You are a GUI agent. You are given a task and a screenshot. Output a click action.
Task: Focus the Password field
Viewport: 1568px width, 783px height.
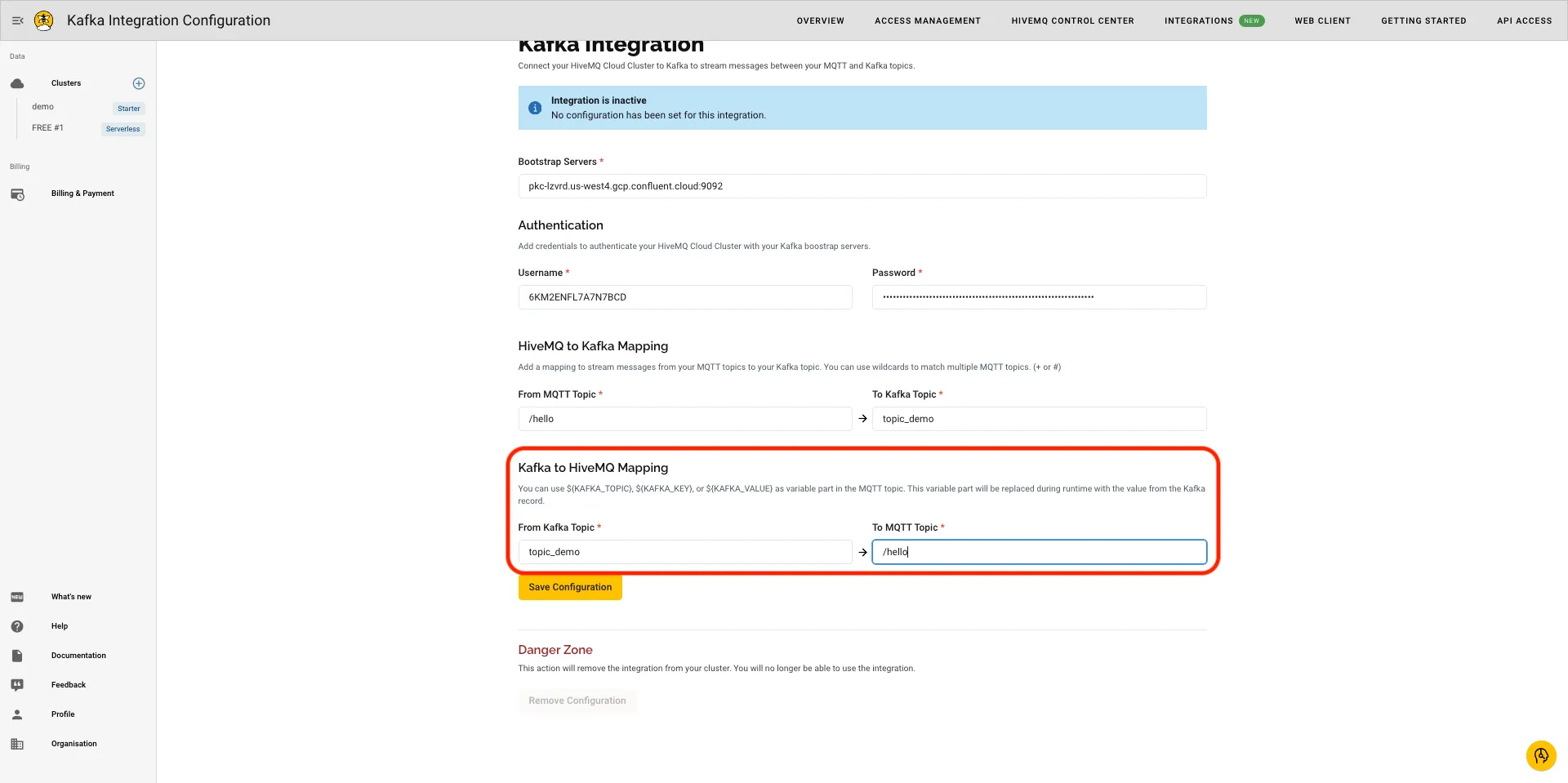1040,297
